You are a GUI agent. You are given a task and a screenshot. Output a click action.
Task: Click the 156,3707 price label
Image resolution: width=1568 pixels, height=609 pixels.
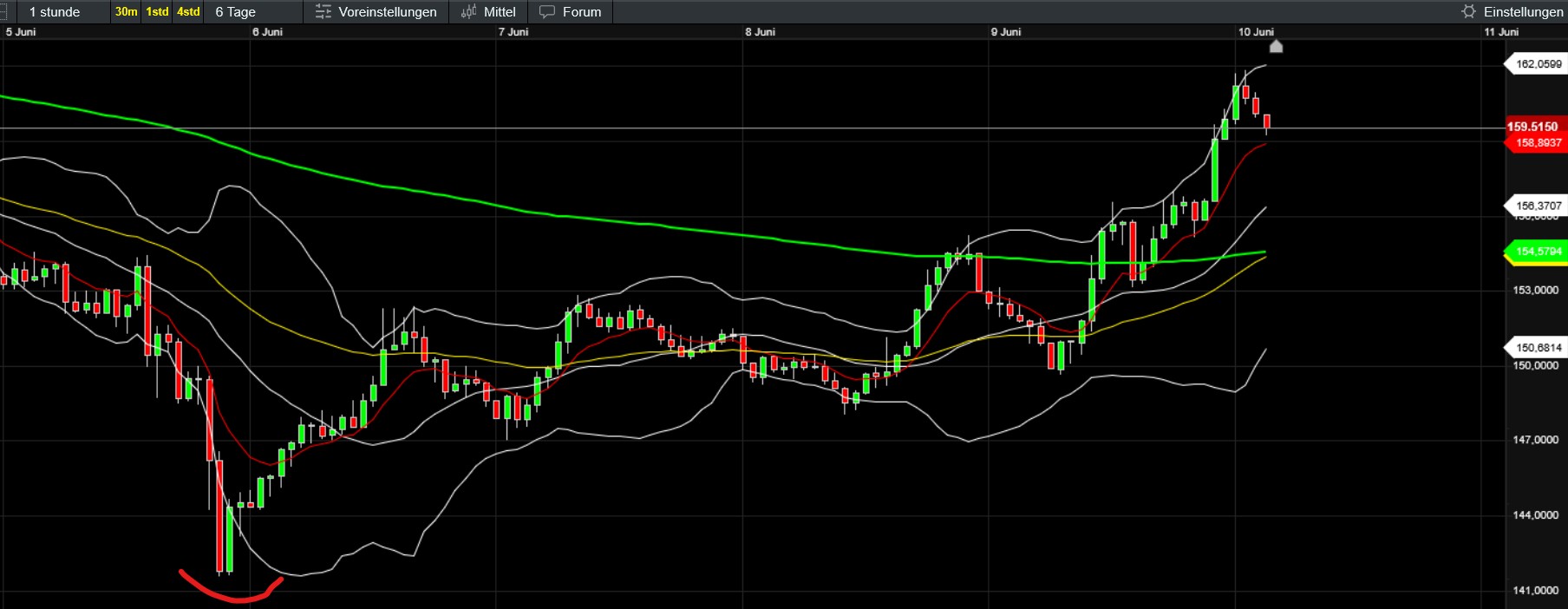pos(1536,206)
